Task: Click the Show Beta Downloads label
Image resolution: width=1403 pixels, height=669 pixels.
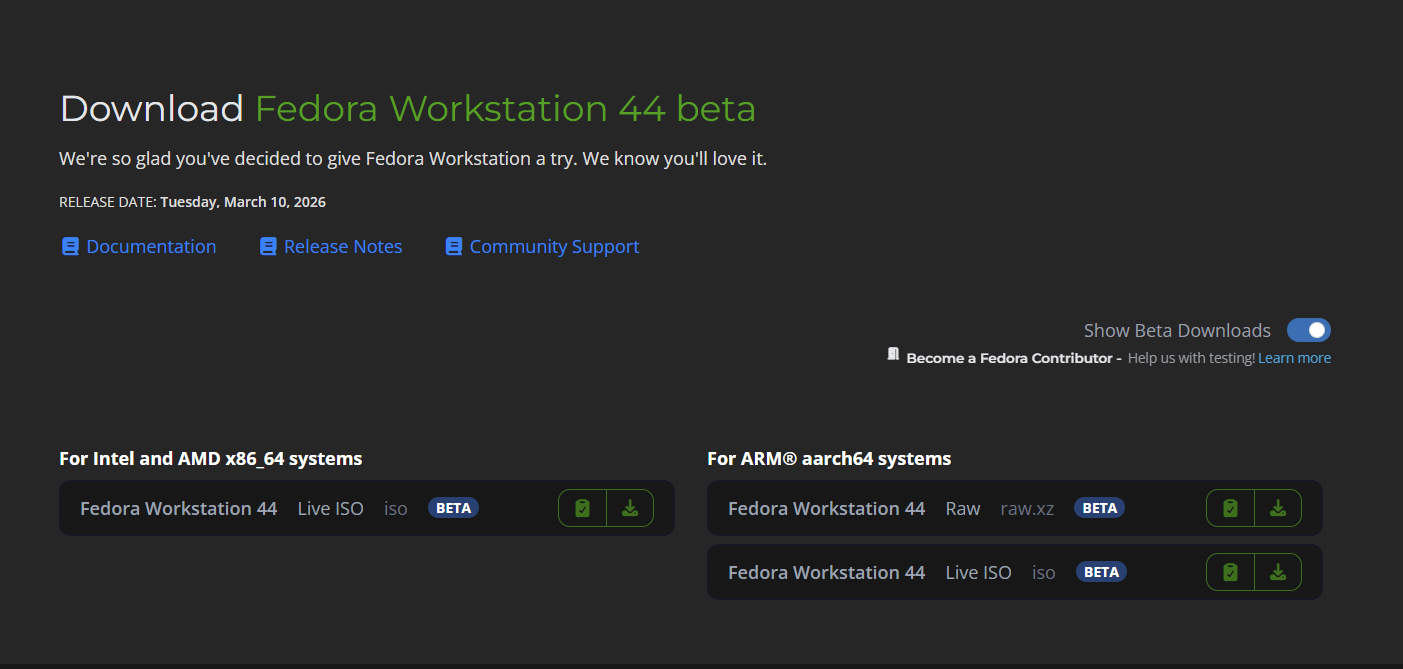Action: [1177, 330]
